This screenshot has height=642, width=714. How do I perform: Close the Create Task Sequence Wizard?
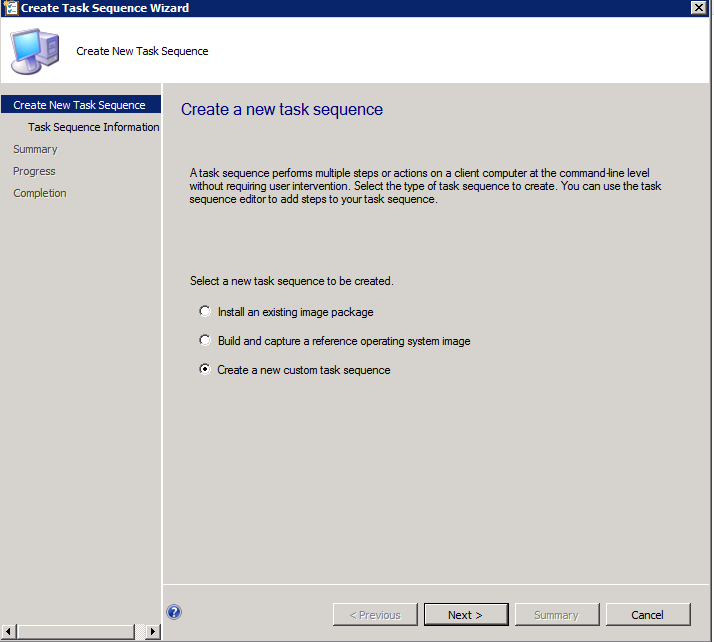click(x=699, y=7)
